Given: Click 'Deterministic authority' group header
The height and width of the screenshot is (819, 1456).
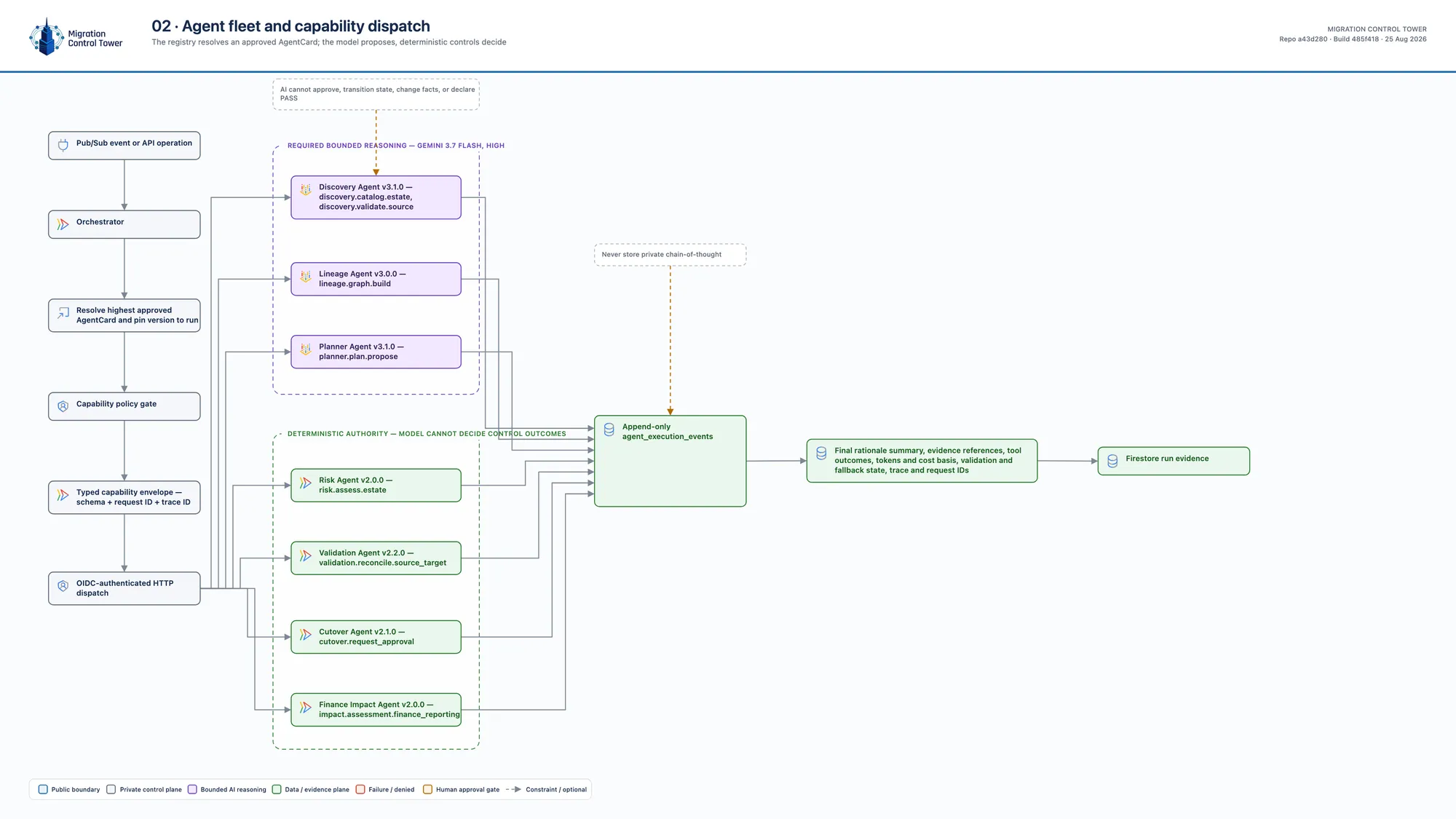Looking at the screenshot, I should pos(427,434).
